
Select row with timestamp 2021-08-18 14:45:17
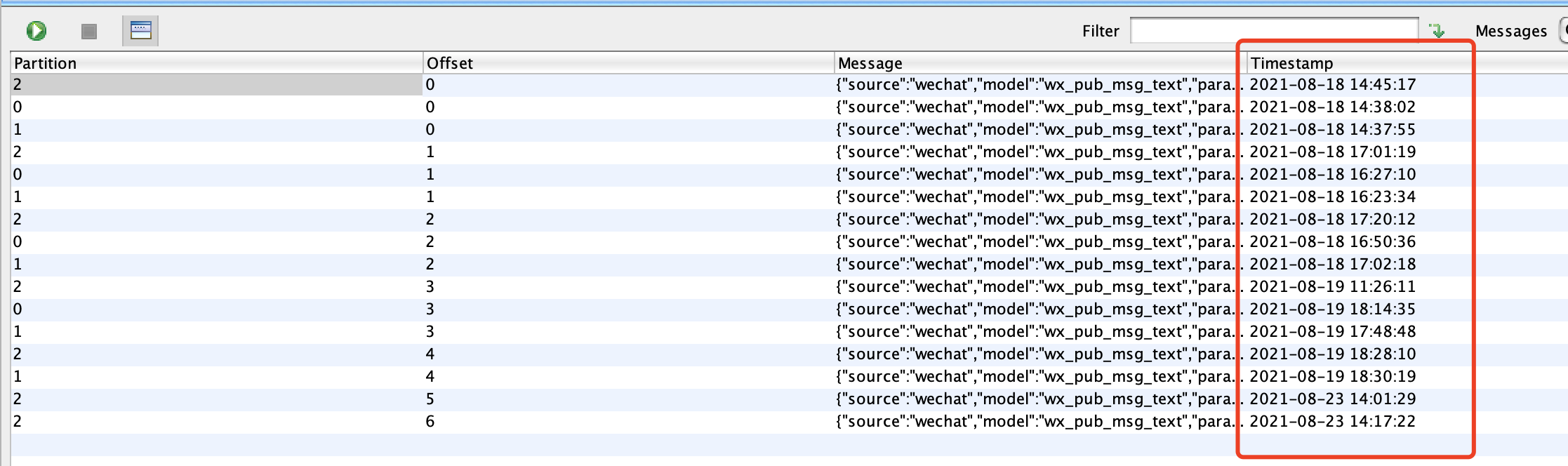(789, 85)
